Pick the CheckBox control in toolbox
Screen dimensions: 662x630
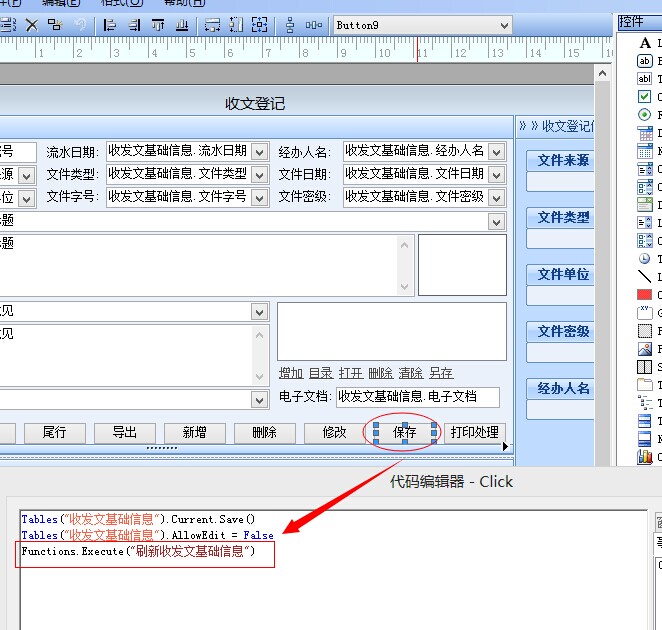[645, 97]
